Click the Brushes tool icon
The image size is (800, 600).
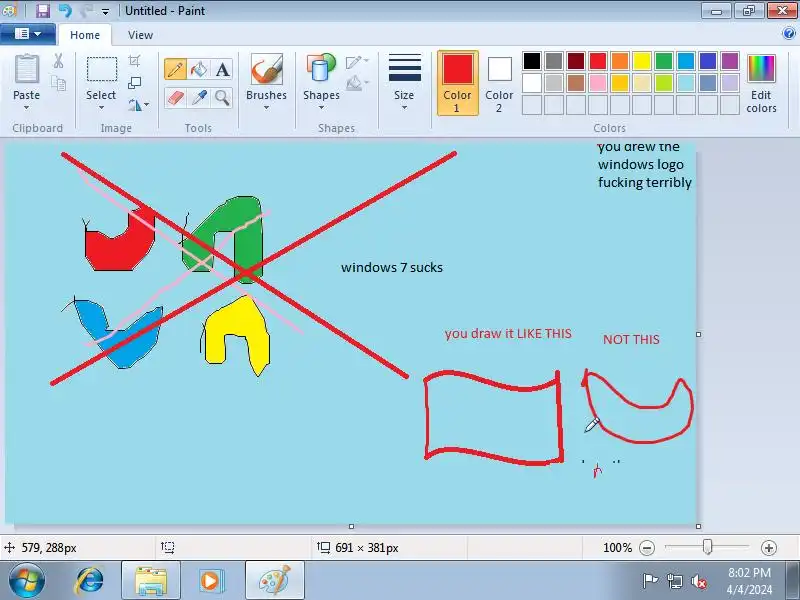pyautogui.click(x=266, y=69)
